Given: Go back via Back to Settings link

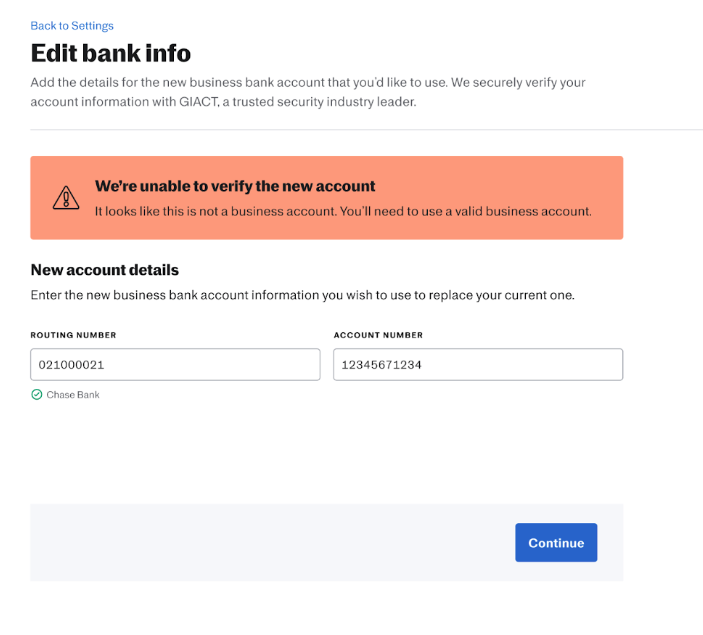Looking at the screenshot, I should [x=72, y=26].
